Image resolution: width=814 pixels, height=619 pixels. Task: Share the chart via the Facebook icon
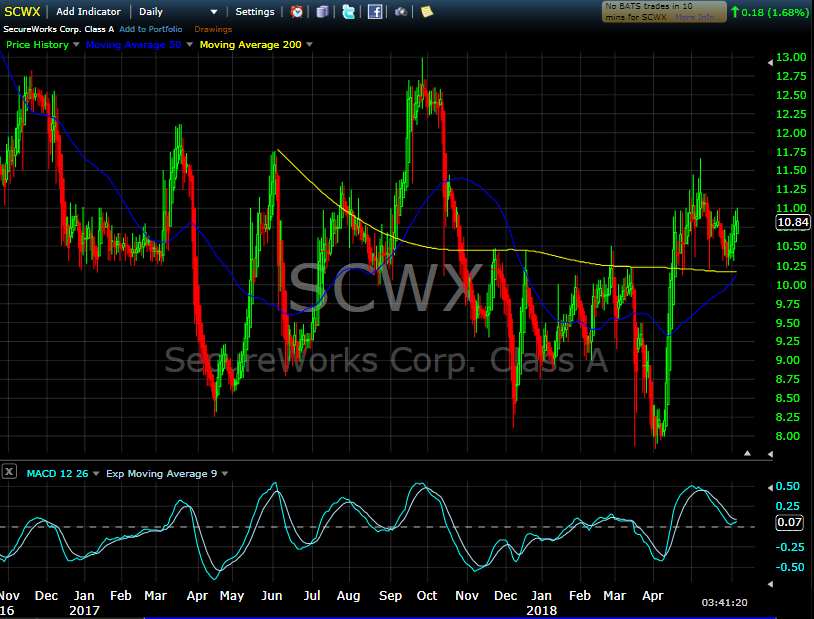[x=375, y=11]
